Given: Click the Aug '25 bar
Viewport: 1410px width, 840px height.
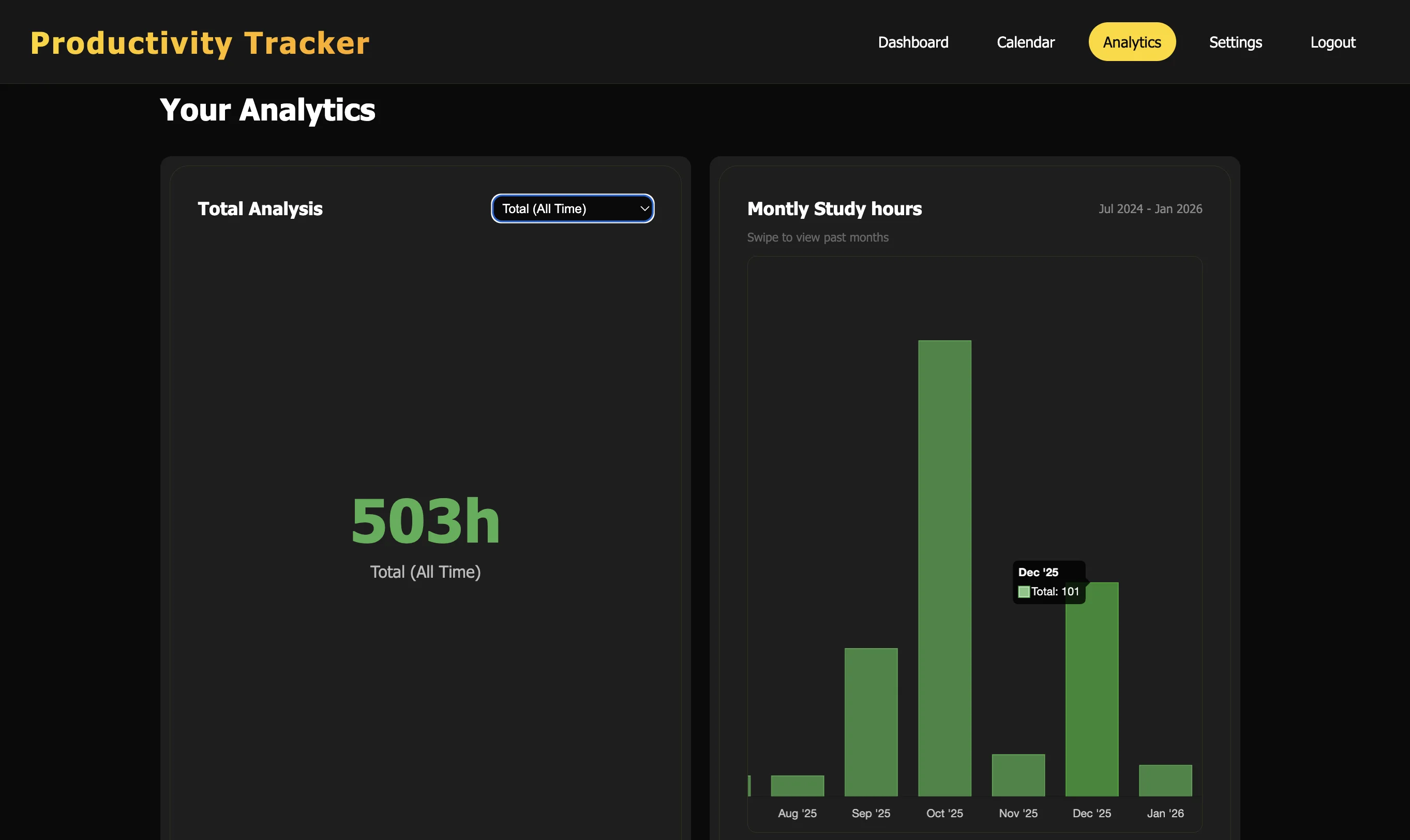Looking at the screenshot, I should (x=797, y=786).
